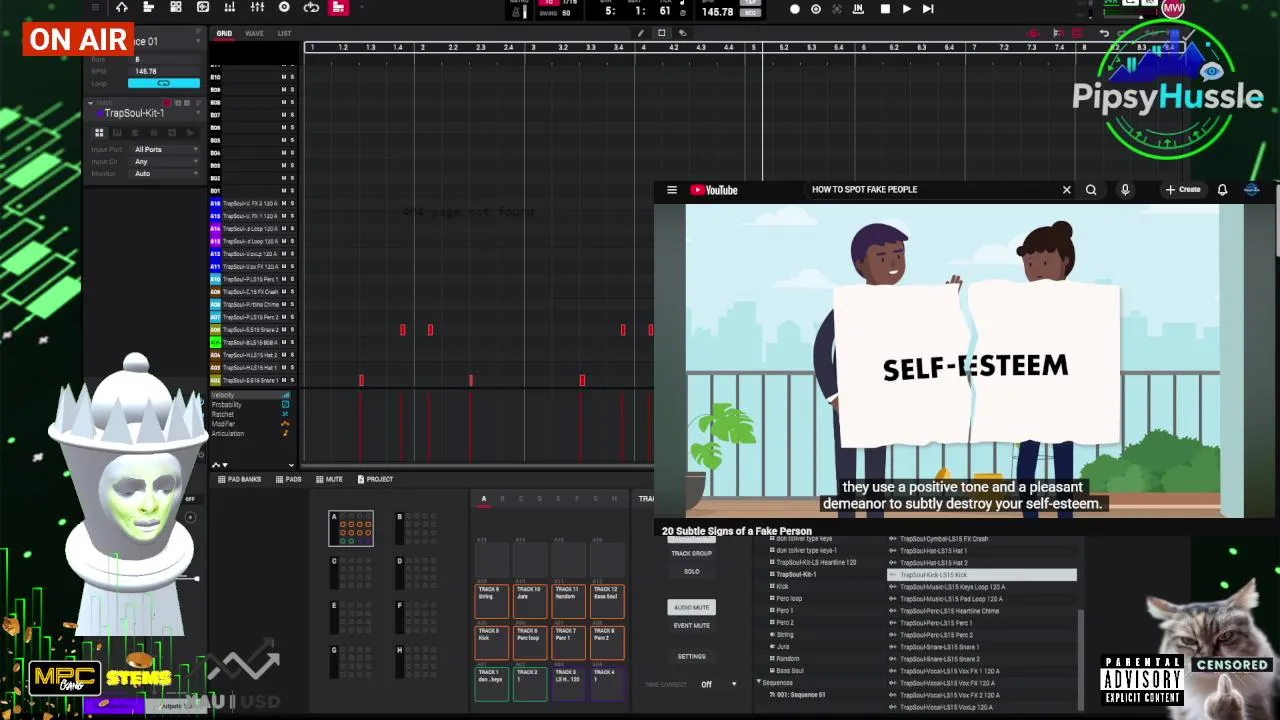Select the highlighted red track view icon

click(x=338, y=8)
